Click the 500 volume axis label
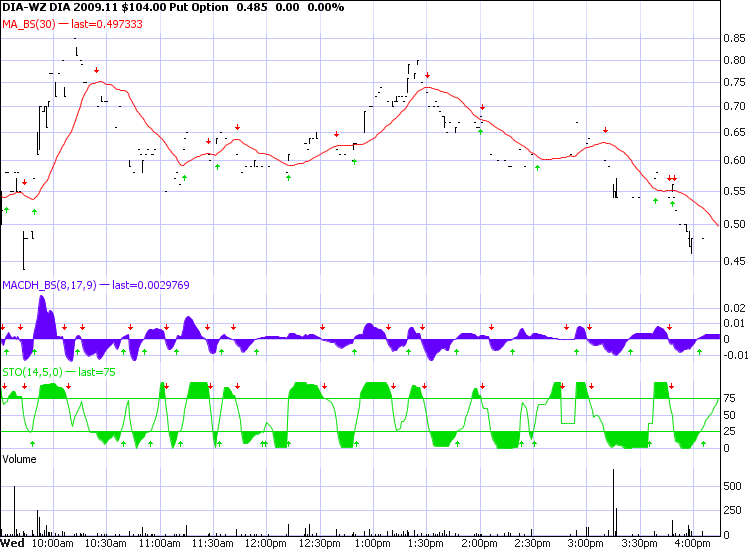Screen dimensions: 750x550 (733, 485)
